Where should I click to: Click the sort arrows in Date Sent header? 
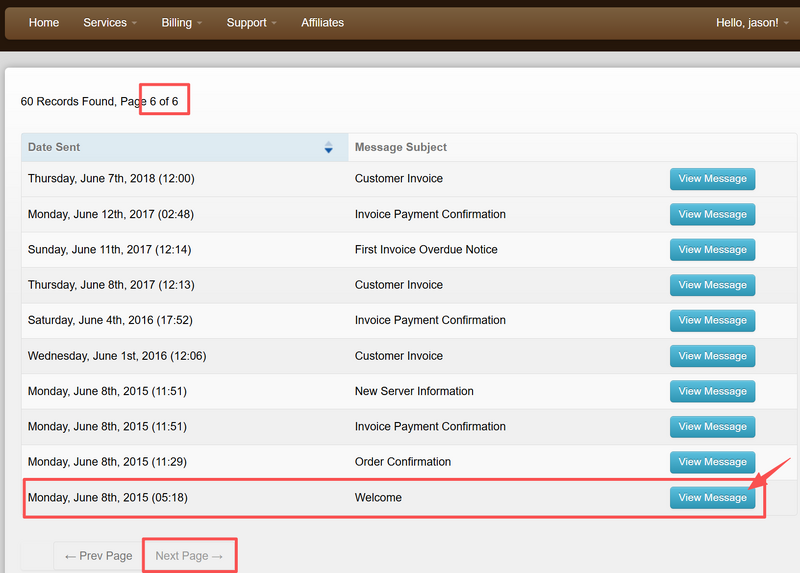tap(328, 148)
